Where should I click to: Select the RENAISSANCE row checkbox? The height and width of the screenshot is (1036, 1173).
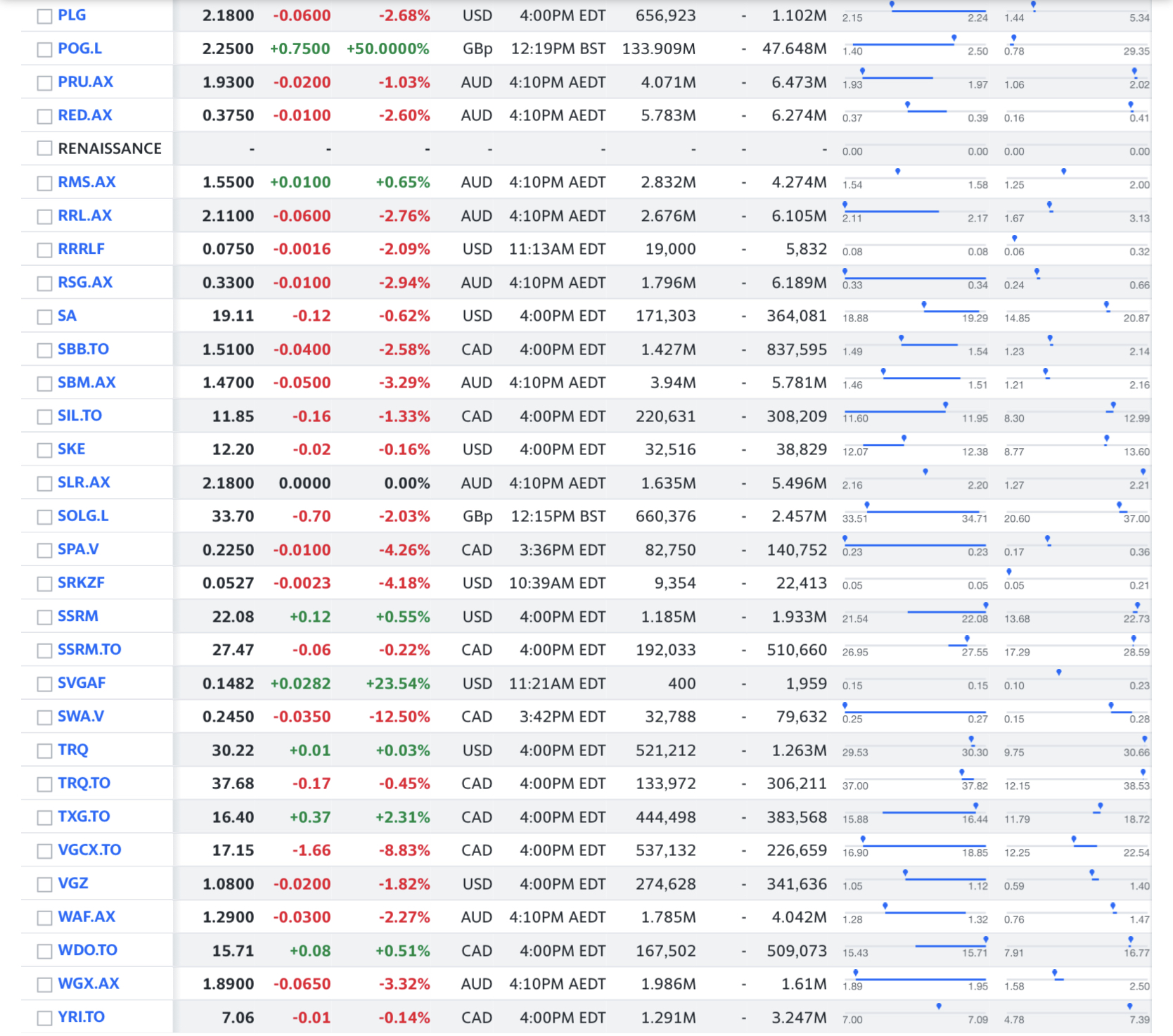44,148
